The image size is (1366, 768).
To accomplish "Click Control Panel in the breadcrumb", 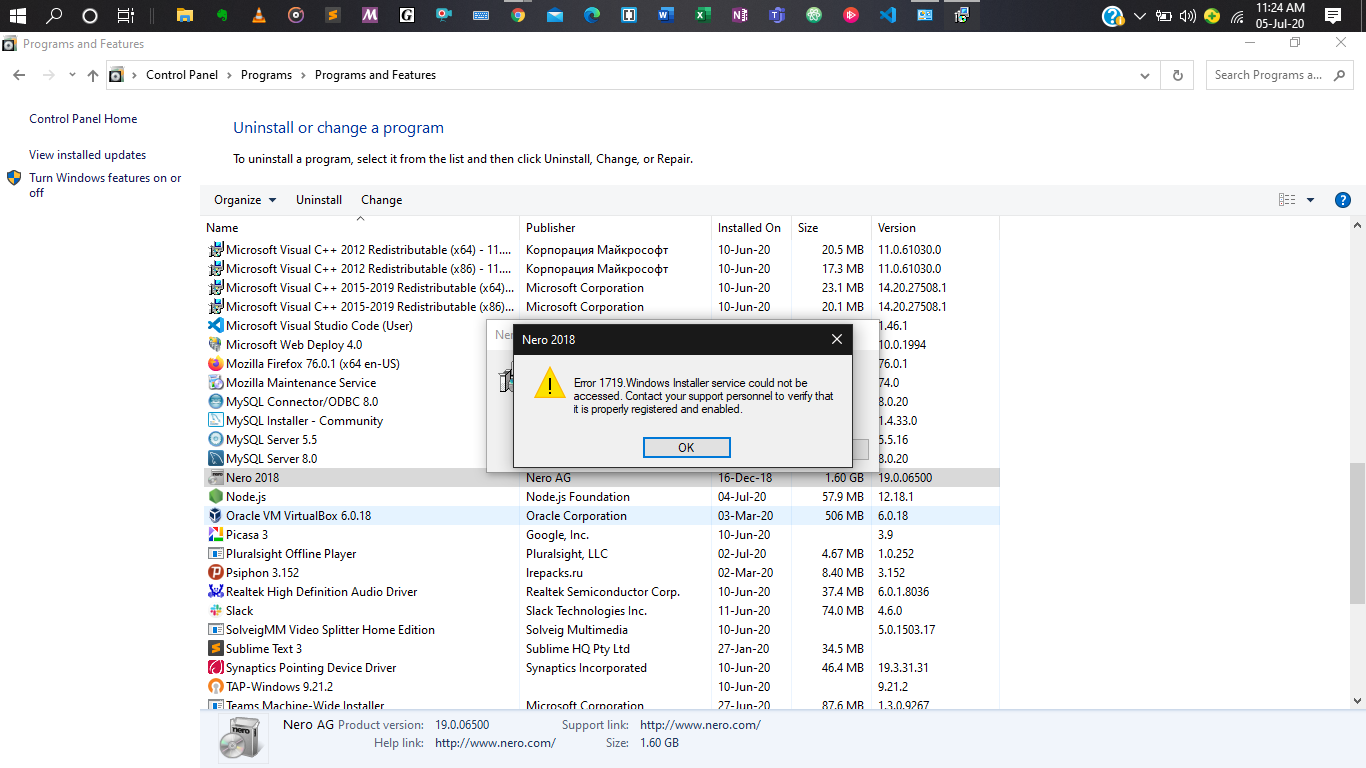I will click(182, 75).
